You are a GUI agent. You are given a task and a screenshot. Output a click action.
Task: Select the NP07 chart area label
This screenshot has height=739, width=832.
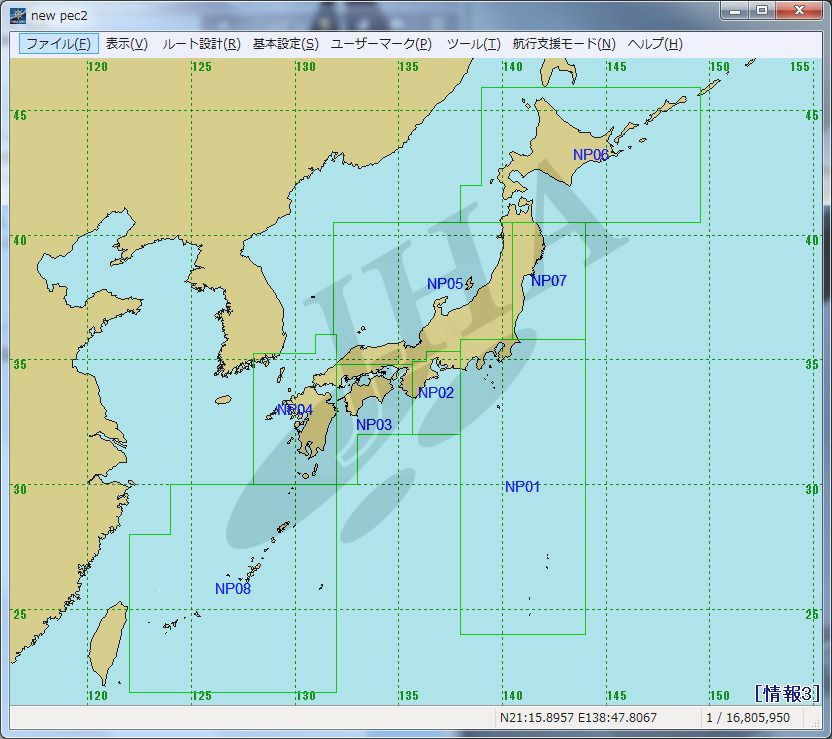click(549, 281)
